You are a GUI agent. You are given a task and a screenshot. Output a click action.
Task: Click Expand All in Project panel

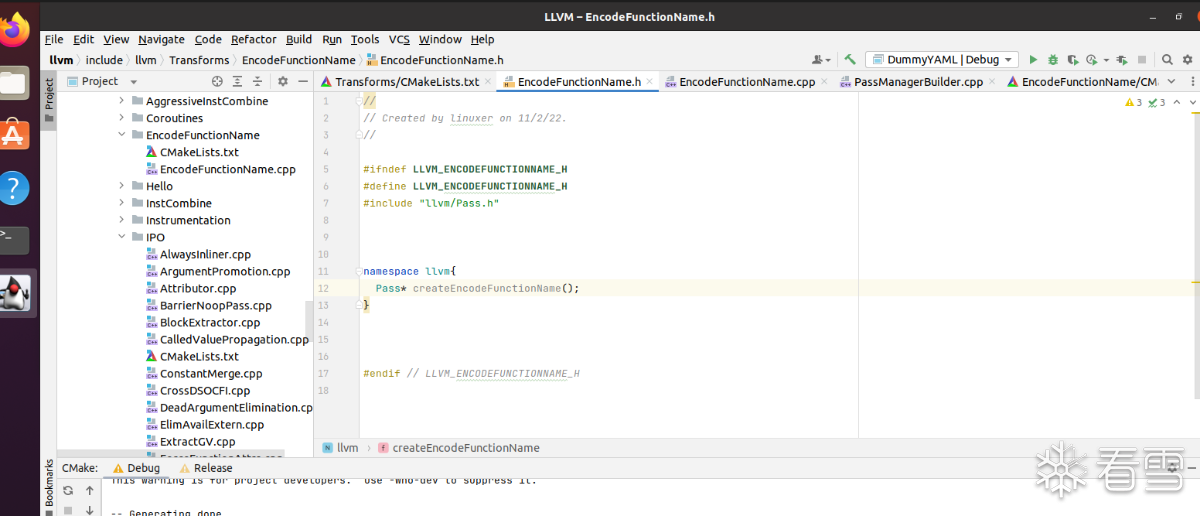pyautogui.click(x=238, y=82)
